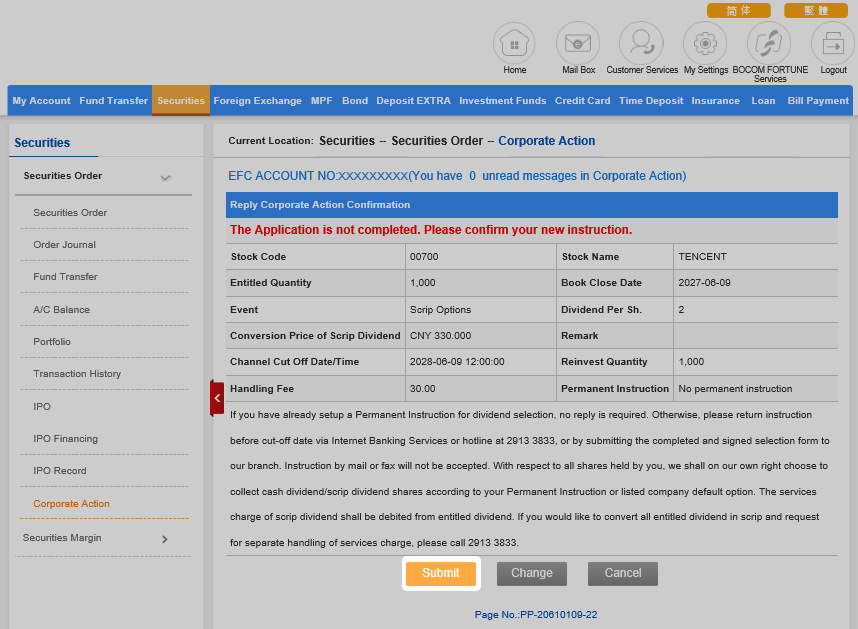Image resolution: width=858 pixels, height=629 pixels.
Task: Submit the corporate action instruction
Action: click(441, 573)
